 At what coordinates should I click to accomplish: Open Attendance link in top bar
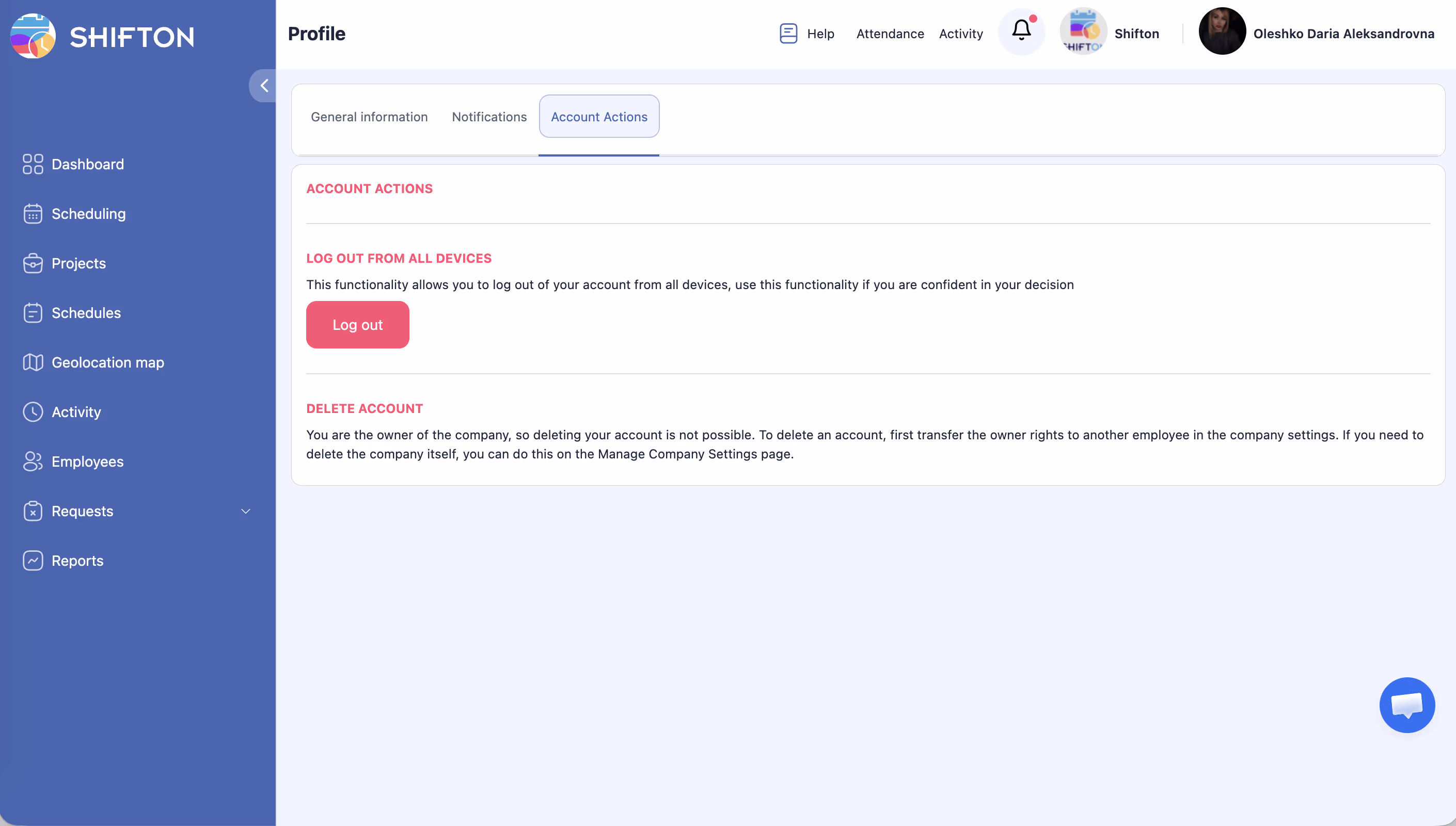click(890, 34)
